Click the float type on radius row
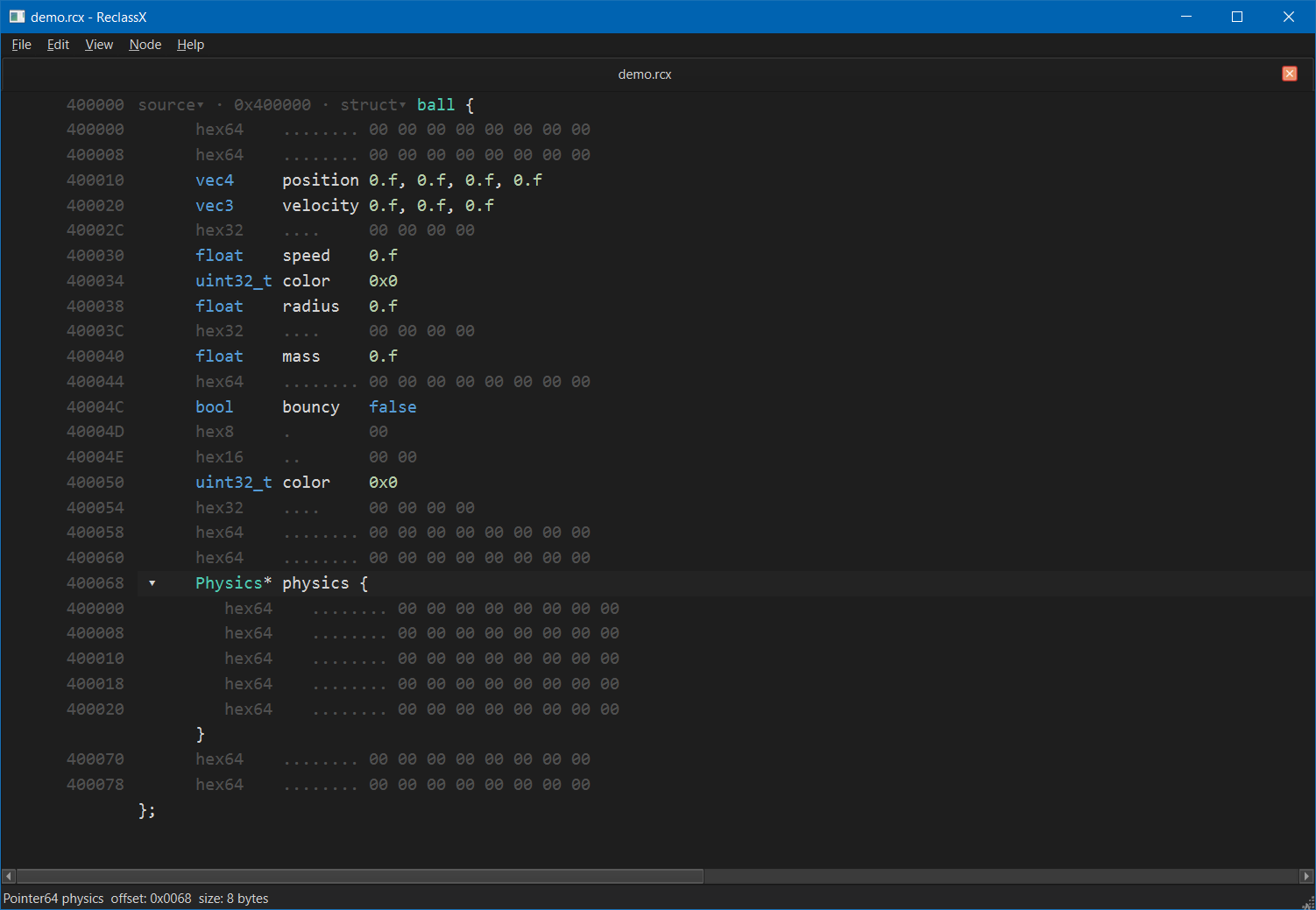This screenshot has height=910, width=1316. tap(219, 307)
